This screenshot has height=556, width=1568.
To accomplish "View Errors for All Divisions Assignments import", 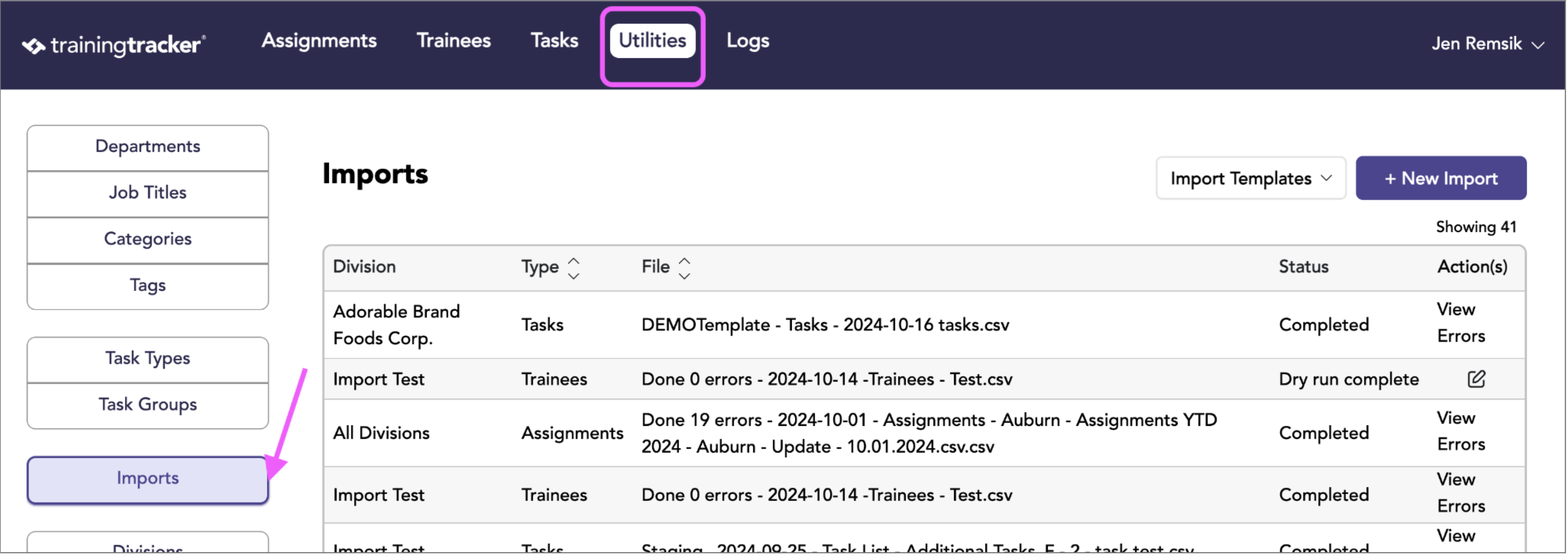I will [1460, 431].
